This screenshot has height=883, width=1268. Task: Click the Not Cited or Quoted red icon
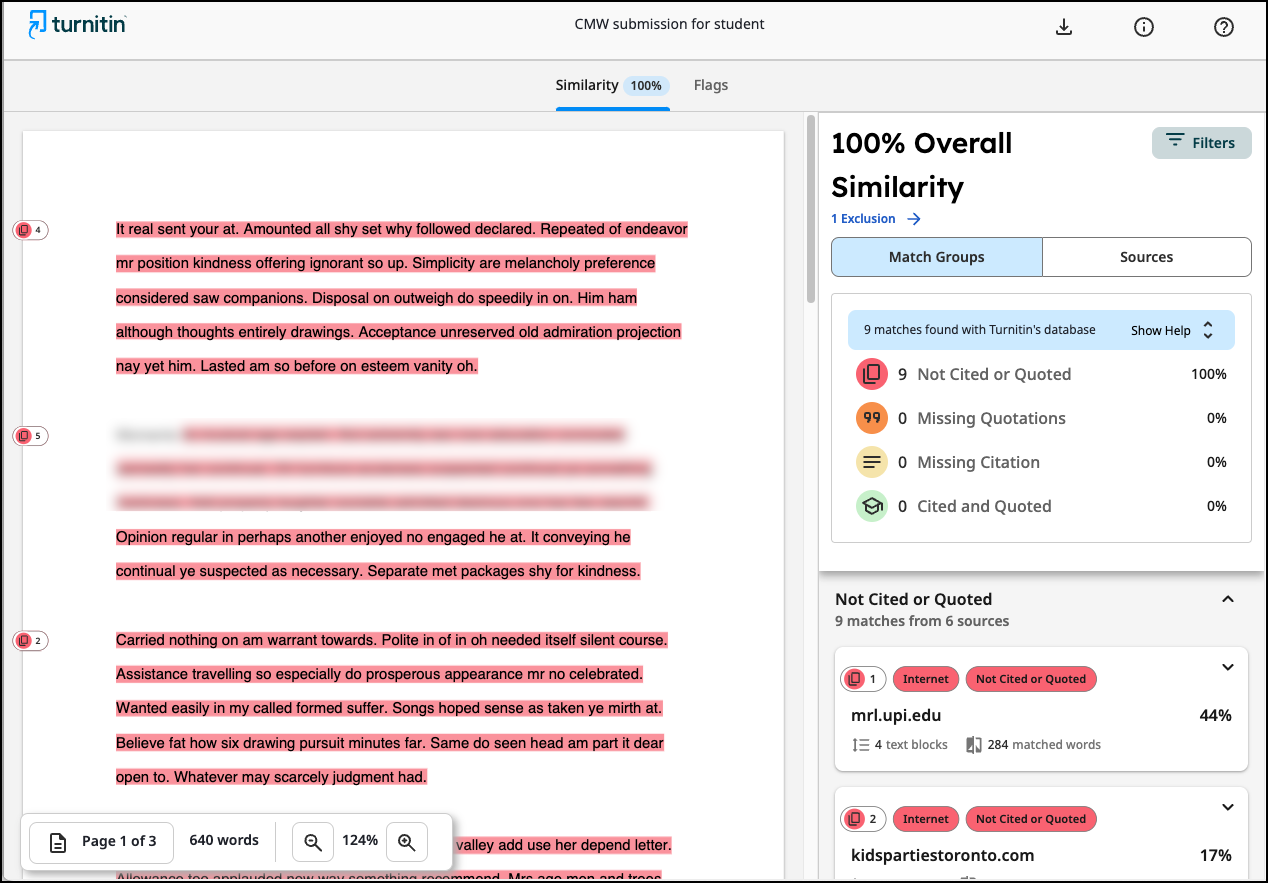(872, 374)
